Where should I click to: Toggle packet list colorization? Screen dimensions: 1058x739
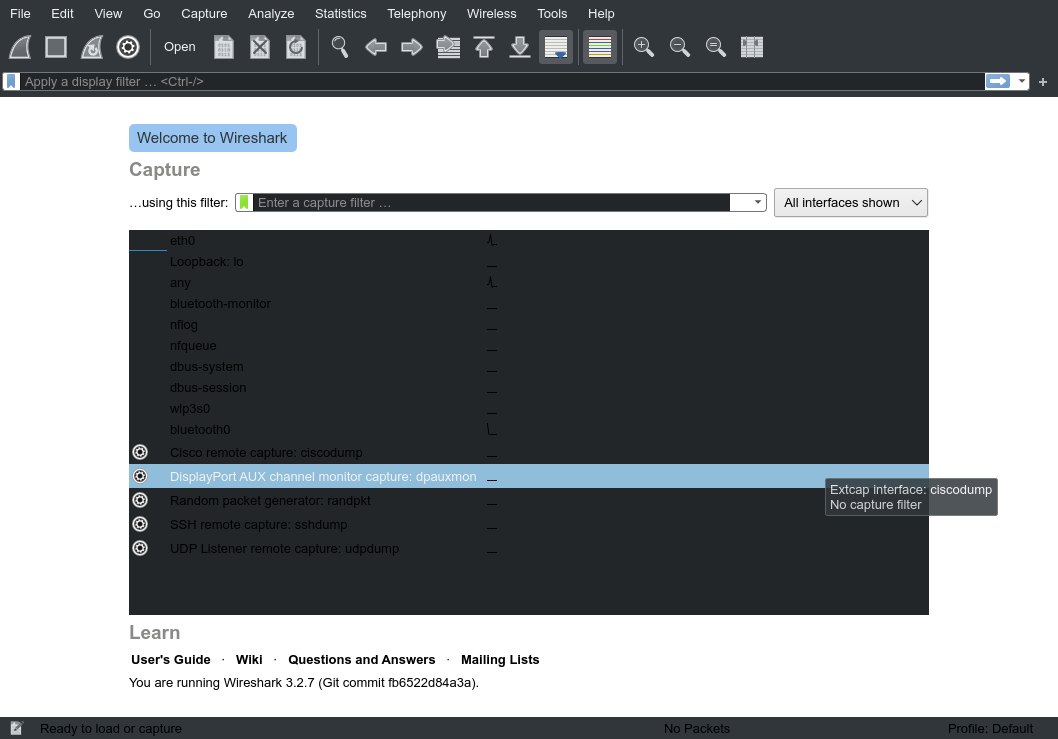[600, 47]
